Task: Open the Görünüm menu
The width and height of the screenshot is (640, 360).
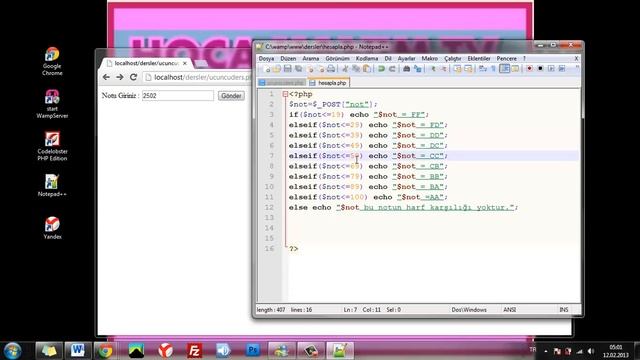Action: pos(337,59)
